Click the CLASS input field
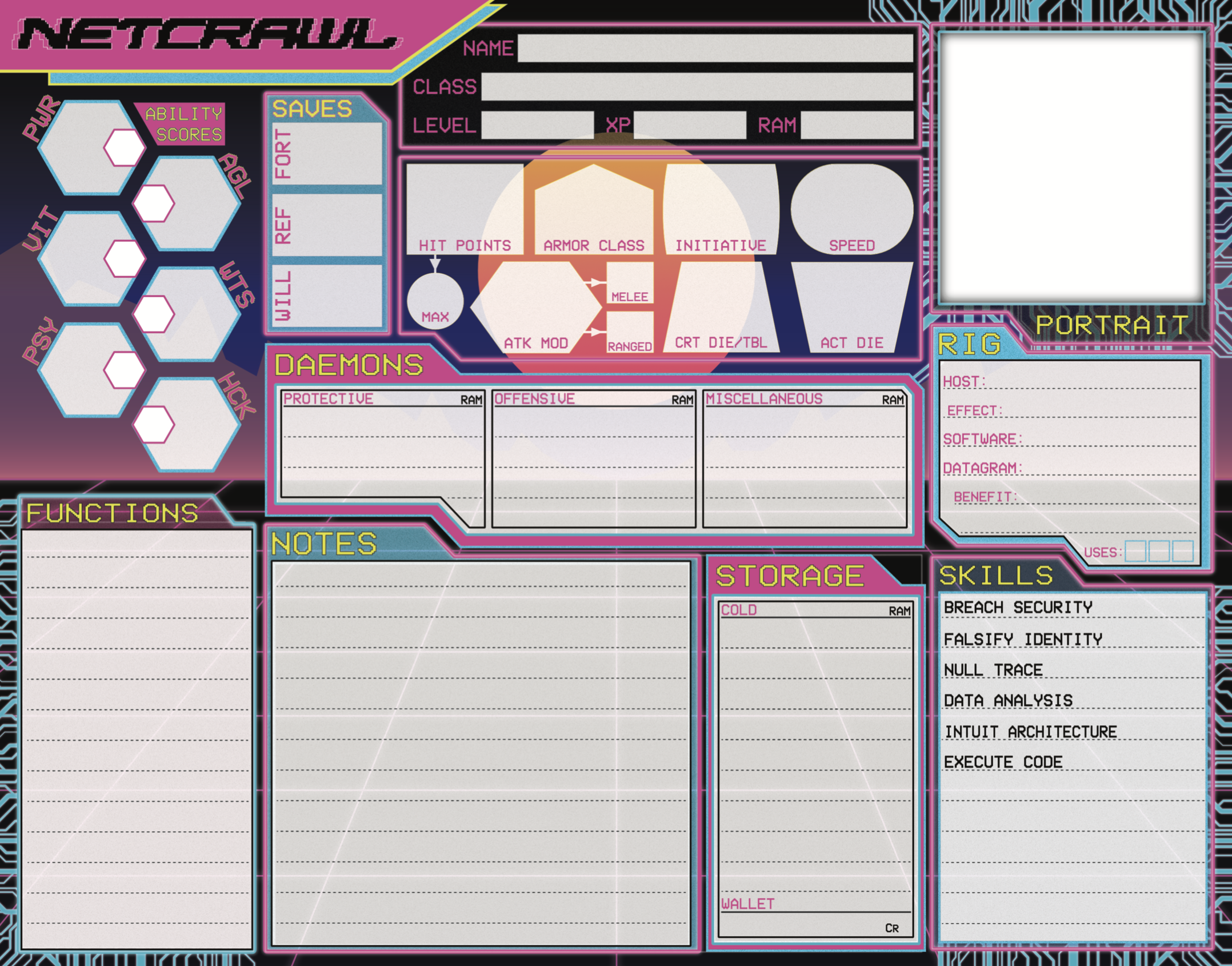 (x=696, y=87)
